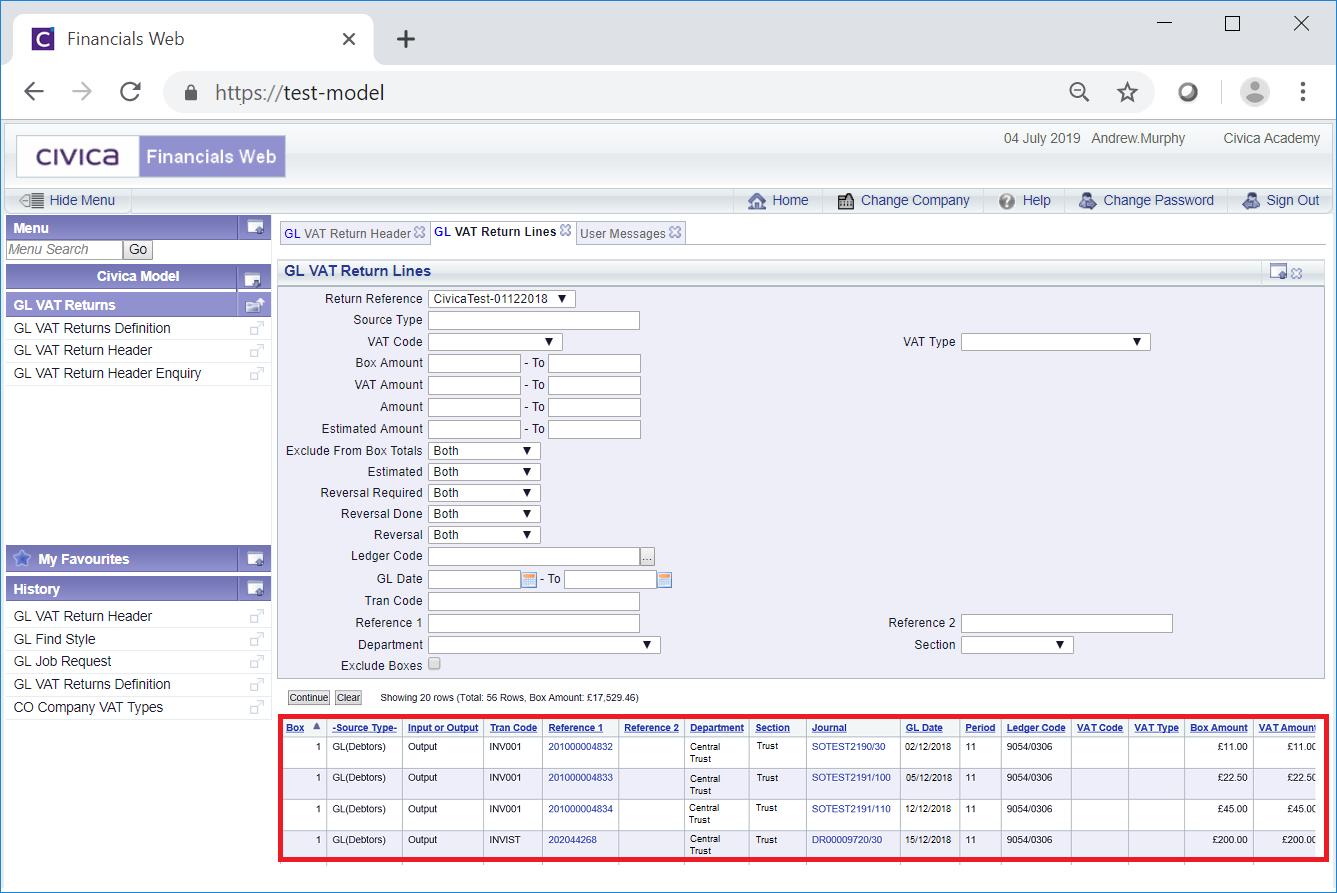Click new-window icon beside GL VAT Return Header Enquiry
The height and width of the screenshot is (893, 1337).
(256, 374)
